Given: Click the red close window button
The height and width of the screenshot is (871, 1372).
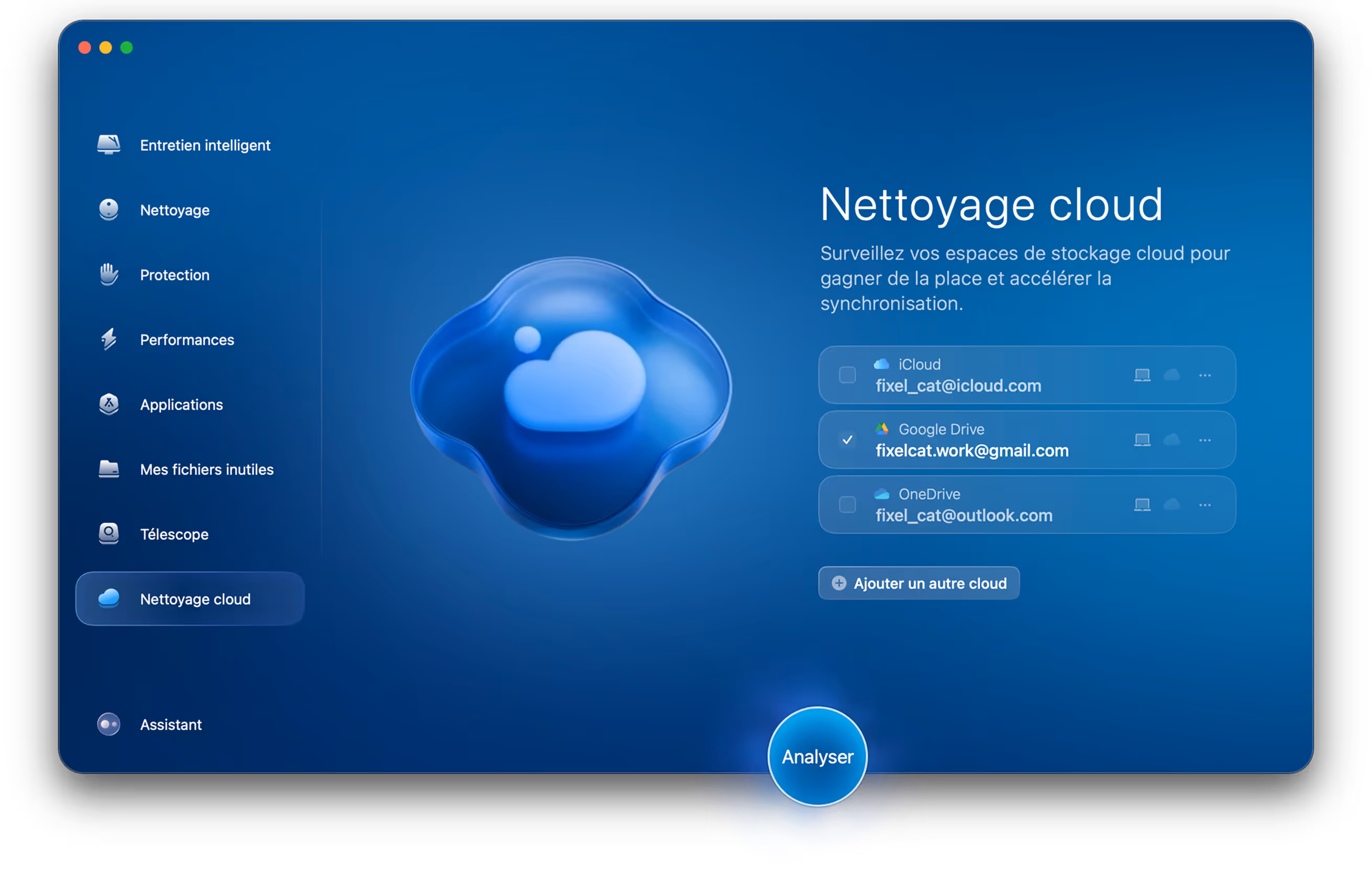Looking at the screenshot, I should 85,47.
